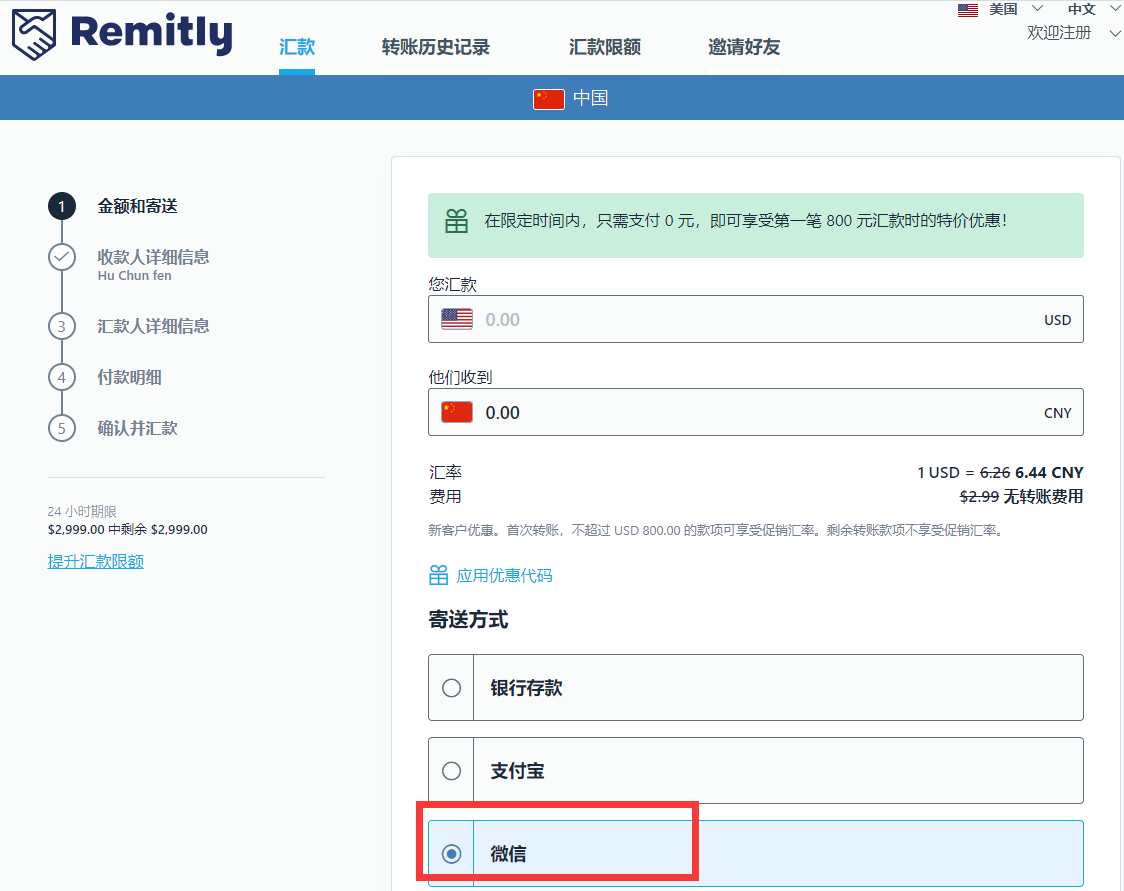This screenshot has width=1124, height=891.
Task: Click the 您汇款 USD amount input field
Action: coord(756,319)
